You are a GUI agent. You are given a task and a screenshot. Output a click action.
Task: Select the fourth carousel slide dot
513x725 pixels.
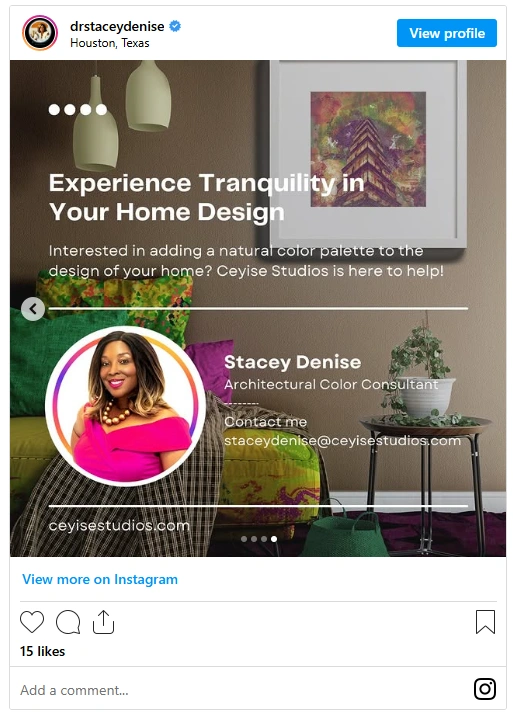[274, 539]
